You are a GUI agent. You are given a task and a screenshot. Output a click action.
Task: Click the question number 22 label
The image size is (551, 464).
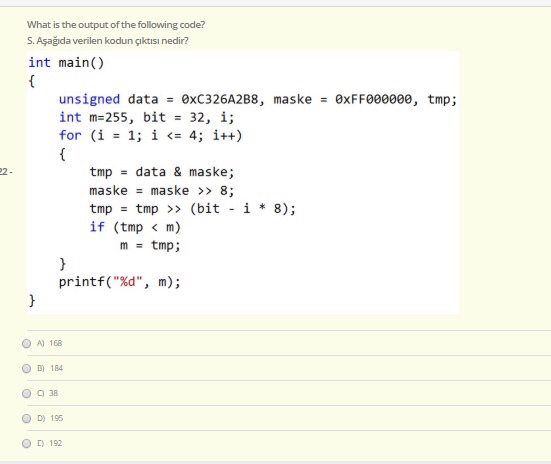click(x=5, y=172)
